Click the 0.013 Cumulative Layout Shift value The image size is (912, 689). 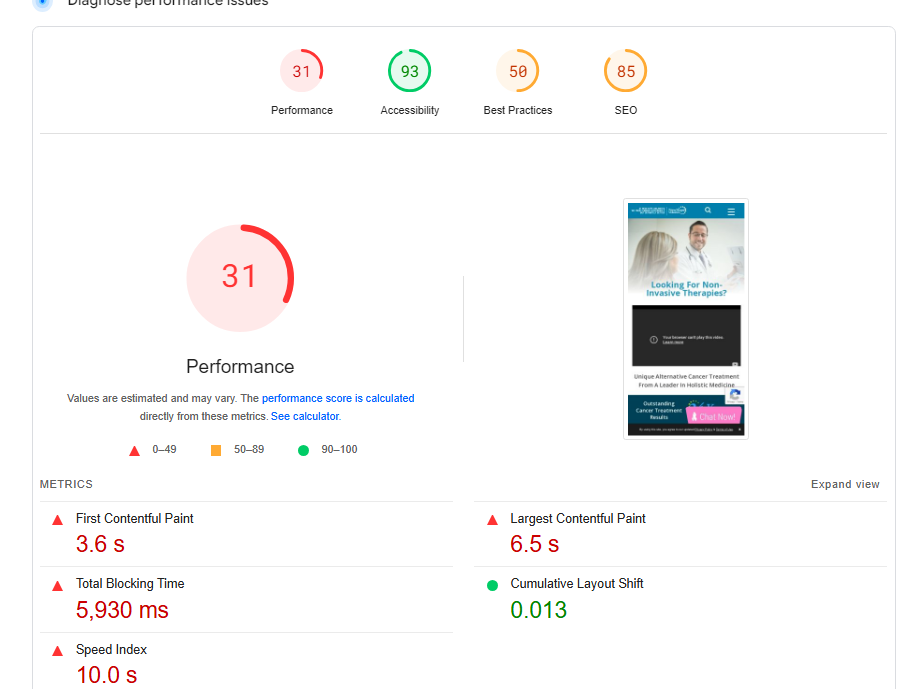(x=539, y=610)
